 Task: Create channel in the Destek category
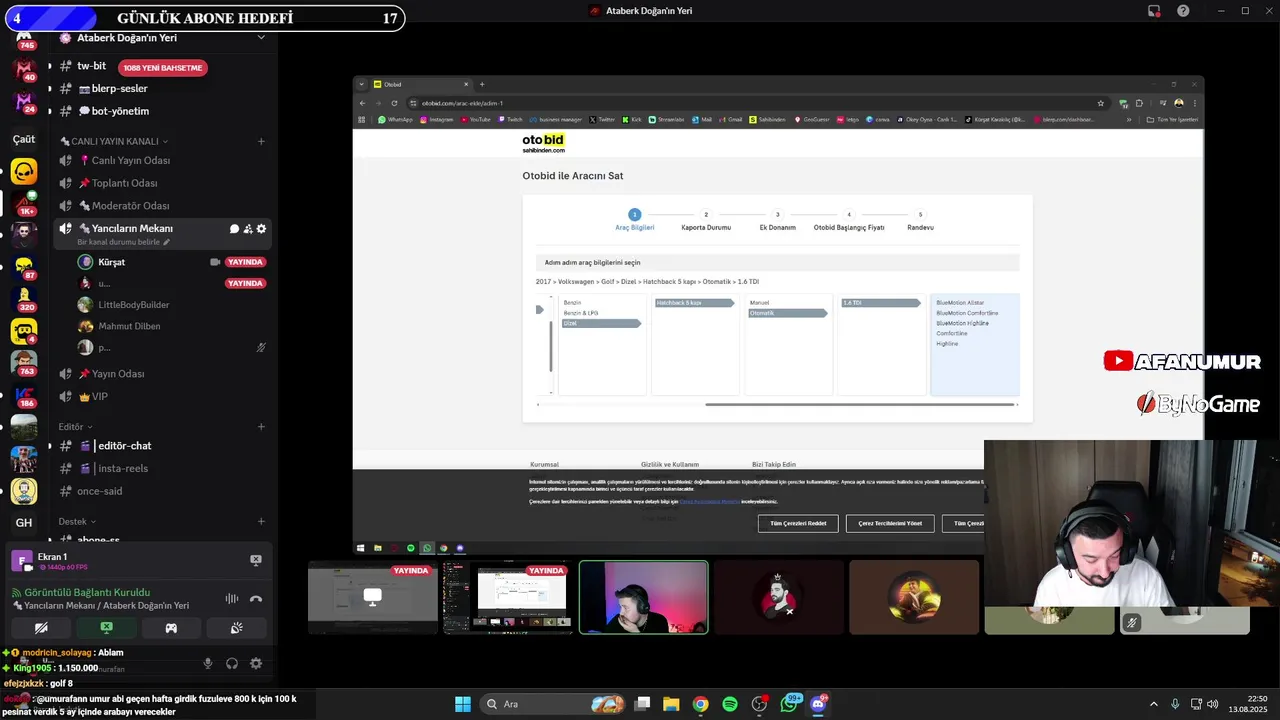pos(261,522)
